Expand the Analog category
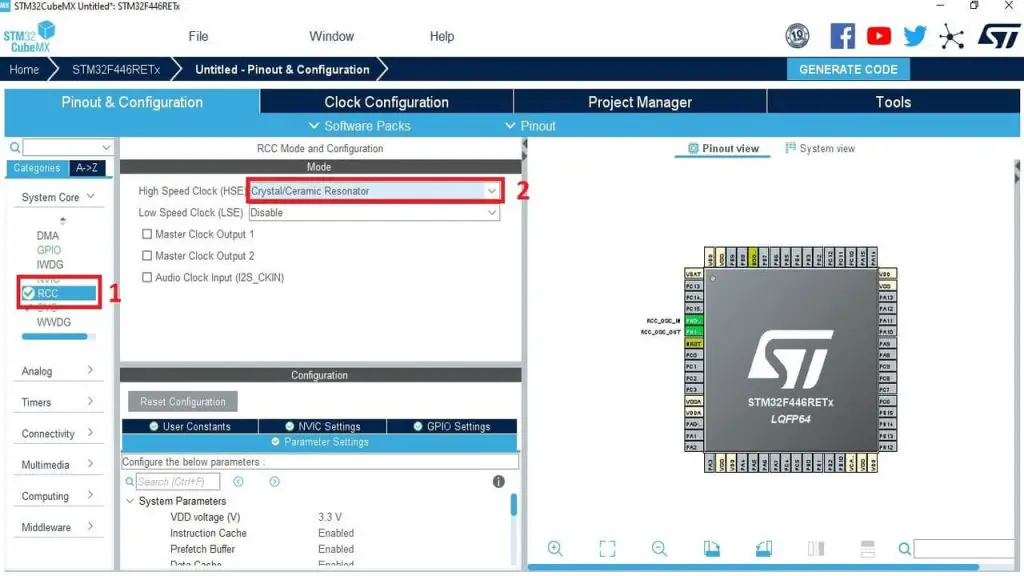This screenshot has height=576, width=1024. point(57,371)
